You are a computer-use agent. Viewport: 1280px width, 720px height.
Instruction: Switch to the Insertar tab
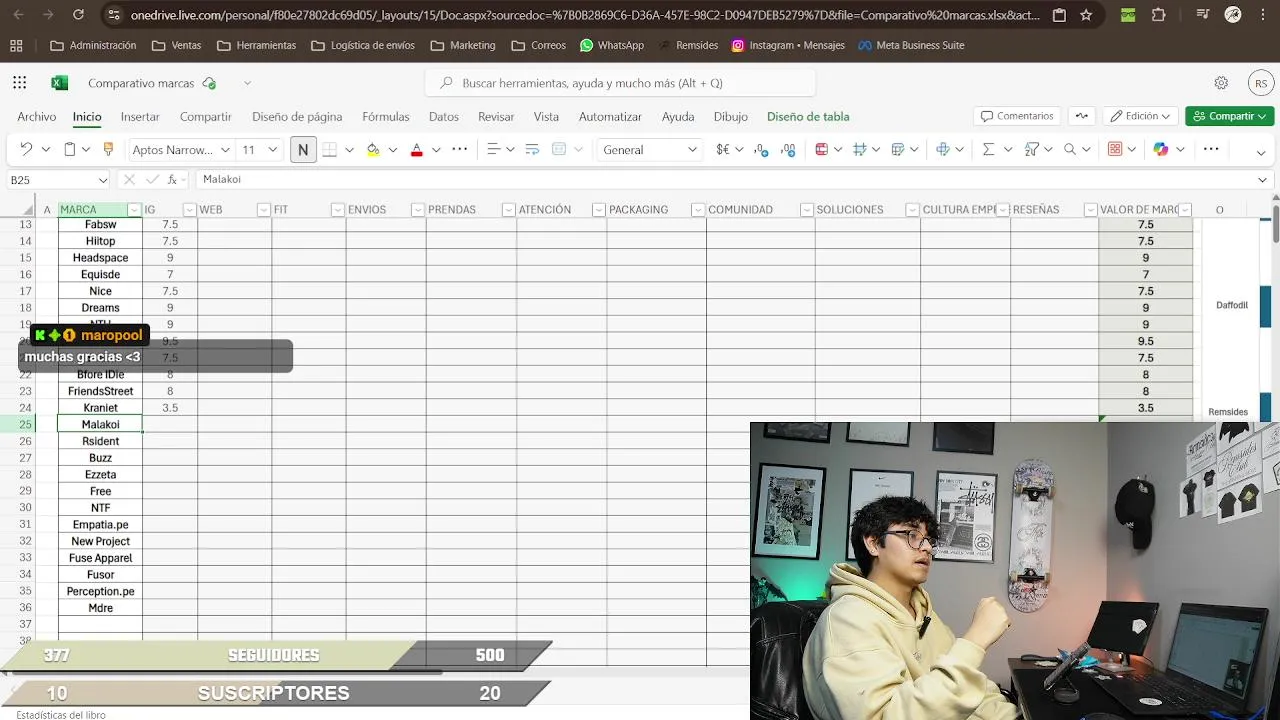coord(140,117)
